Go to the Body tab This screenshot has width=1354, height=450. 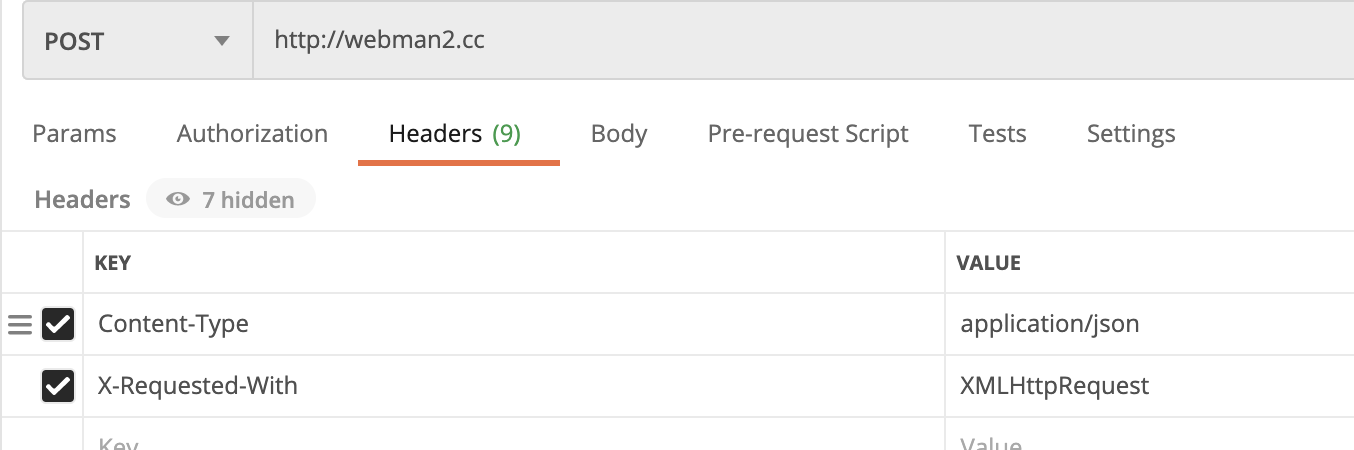pyautogui.click(x=619, y=134)
